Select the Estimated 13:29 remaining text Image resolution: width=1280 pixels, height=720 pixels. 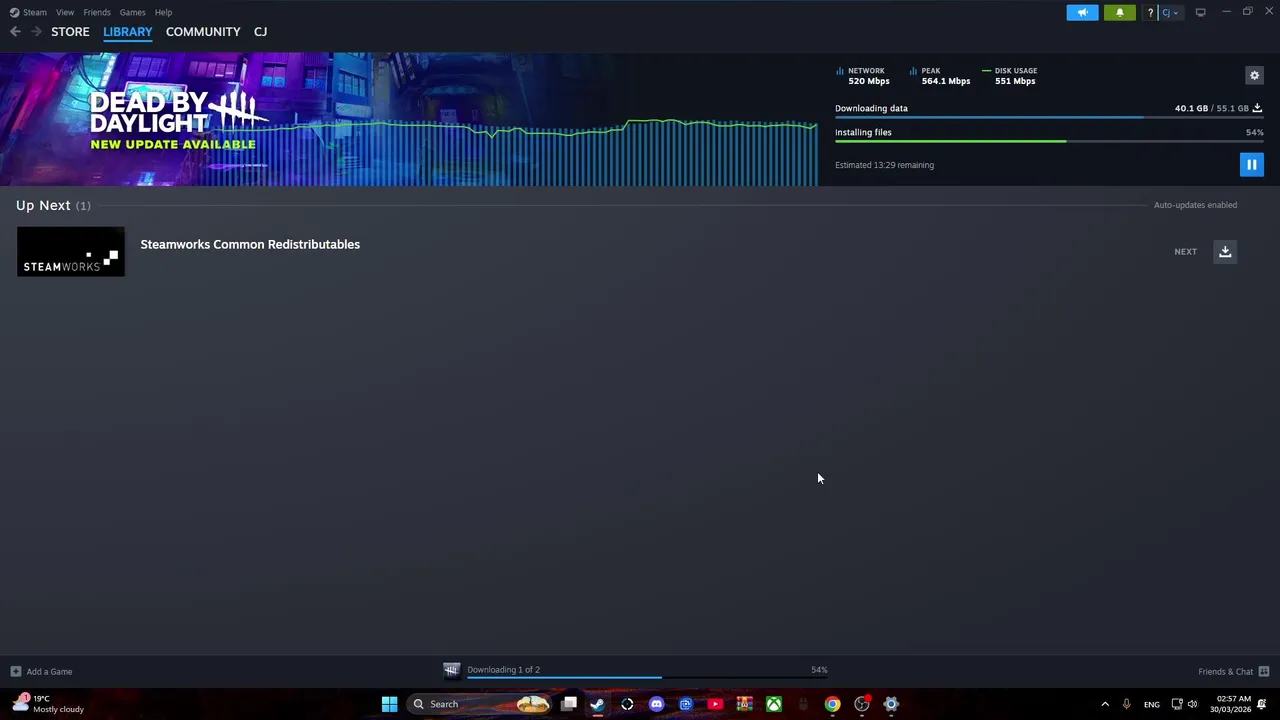(884, 165)
